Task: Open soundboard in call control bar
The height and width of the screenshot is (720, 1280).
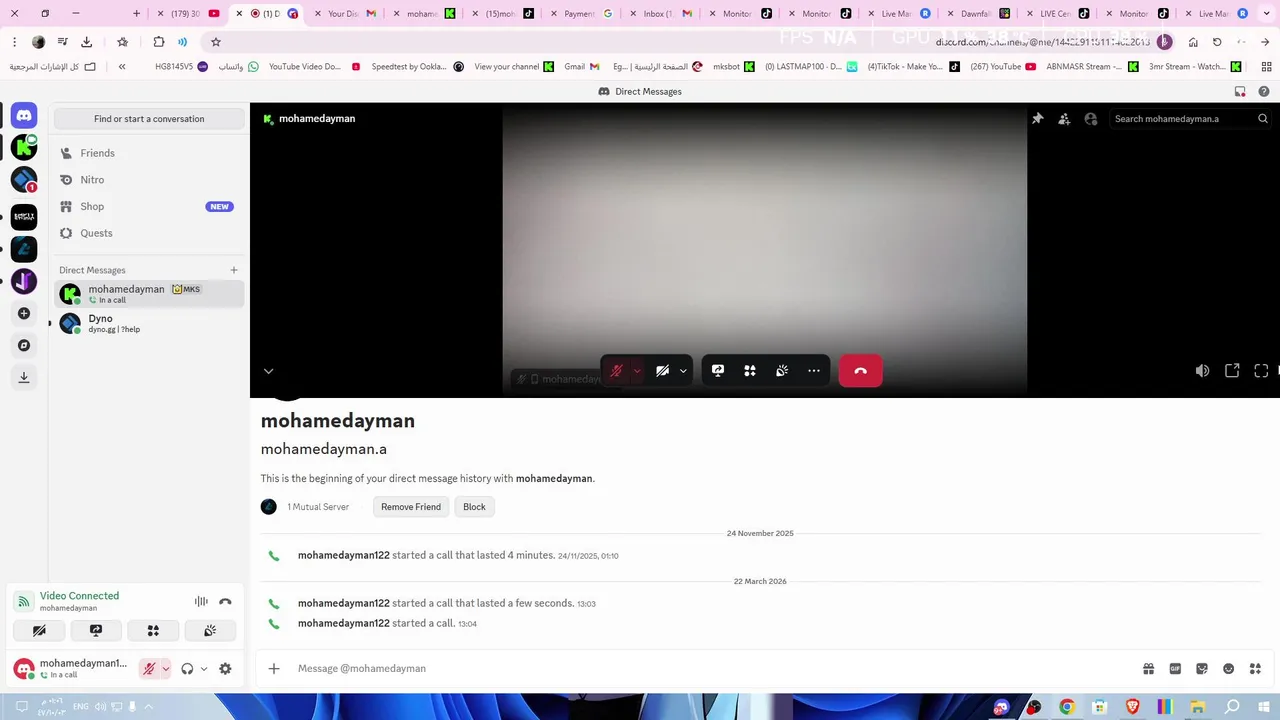Action: point(782,371)
